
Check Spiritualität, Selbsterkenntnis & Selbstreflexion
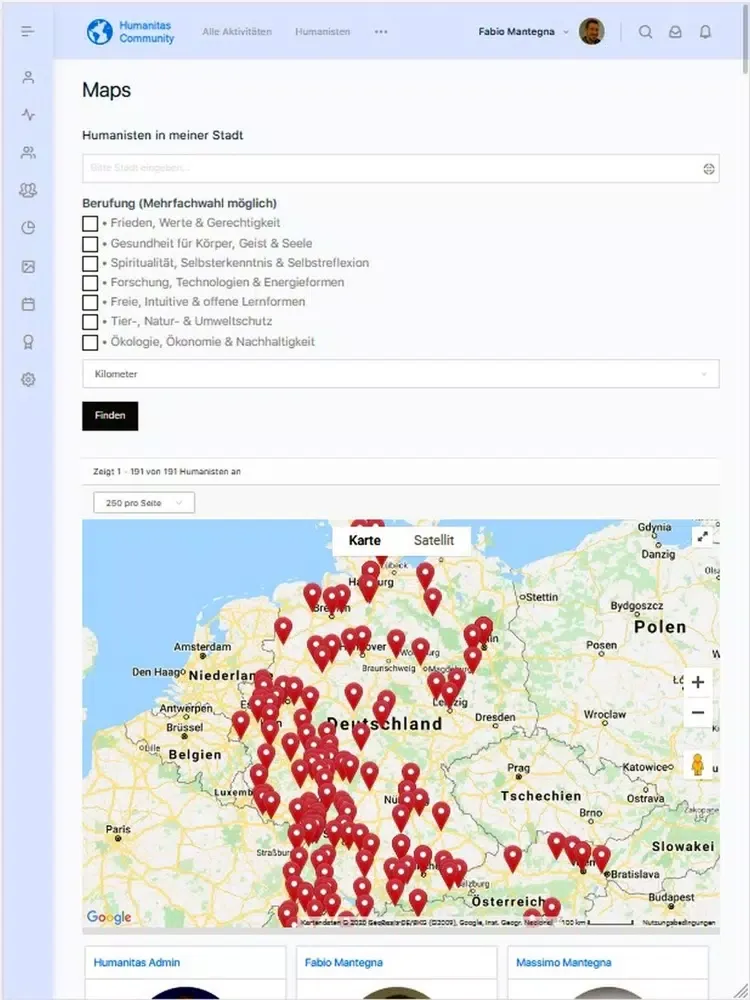pos(90,263)
